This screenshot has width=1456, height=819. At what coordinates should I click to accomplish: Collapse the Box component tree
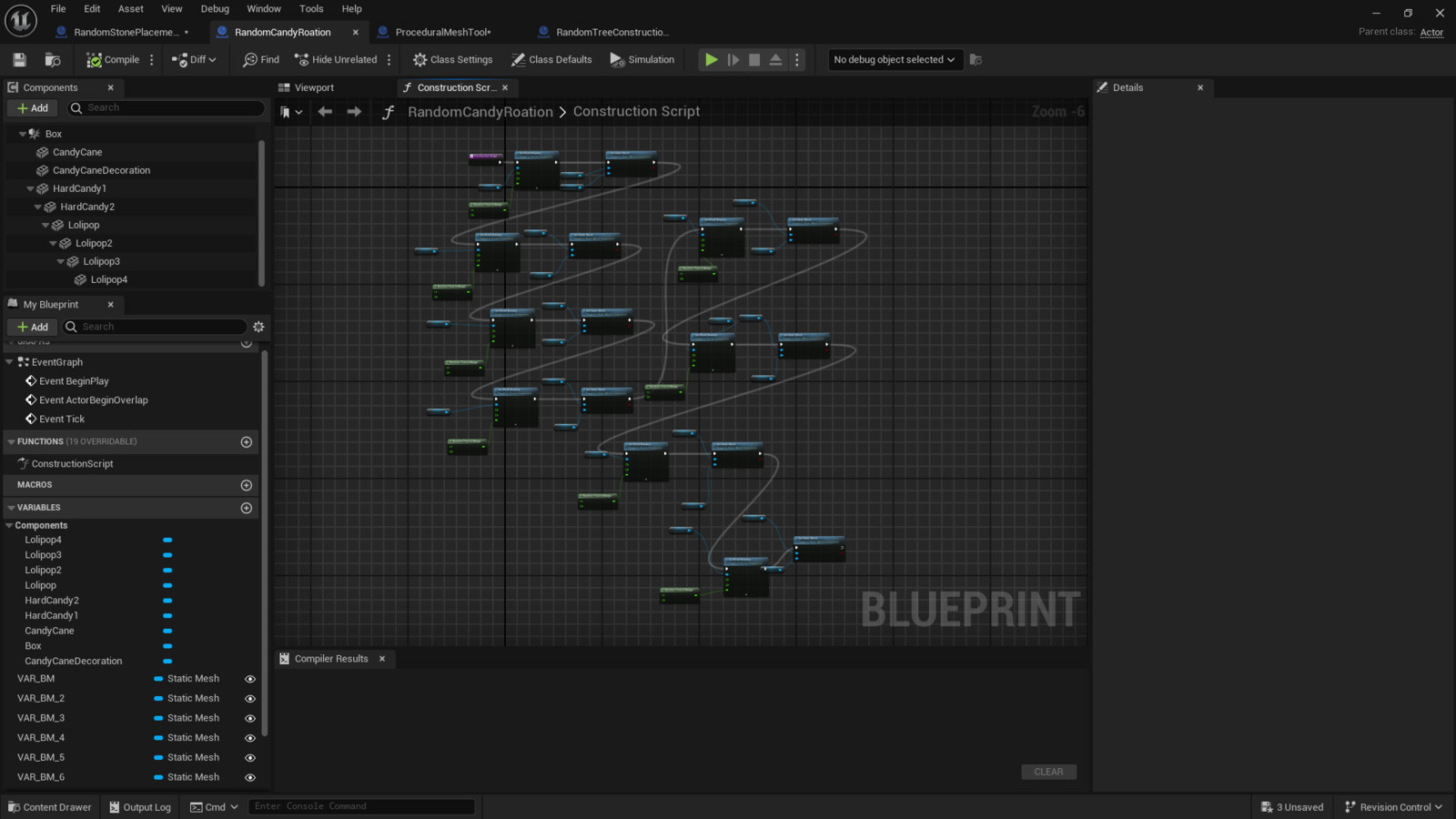coord(23,134)
